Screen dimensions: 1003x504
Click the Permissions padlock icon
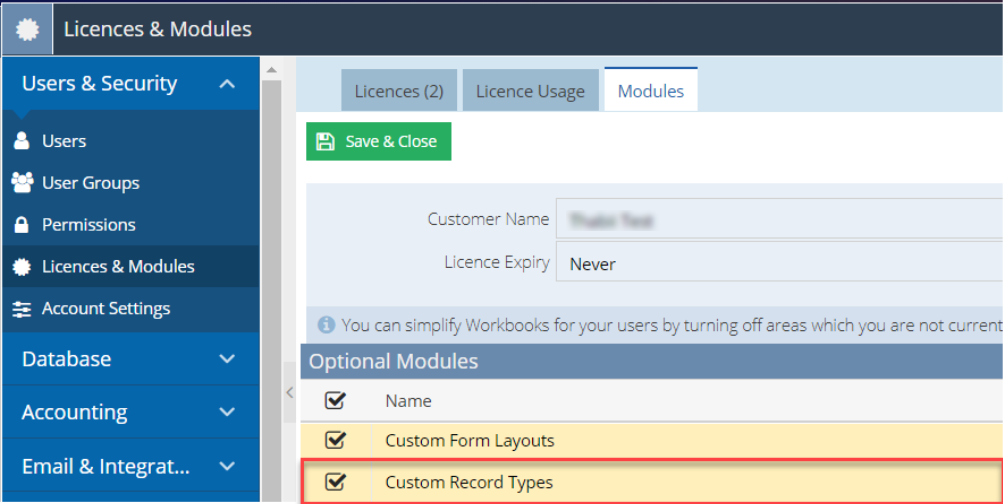[x=22, y=224]
